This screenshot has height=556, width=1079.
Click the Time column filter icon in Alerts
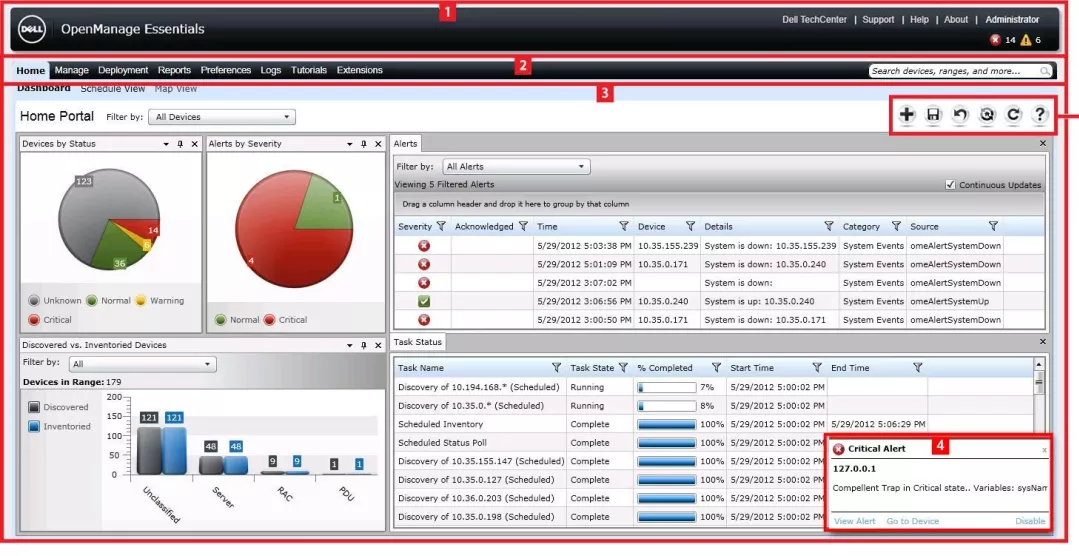(x=623, y=226)
